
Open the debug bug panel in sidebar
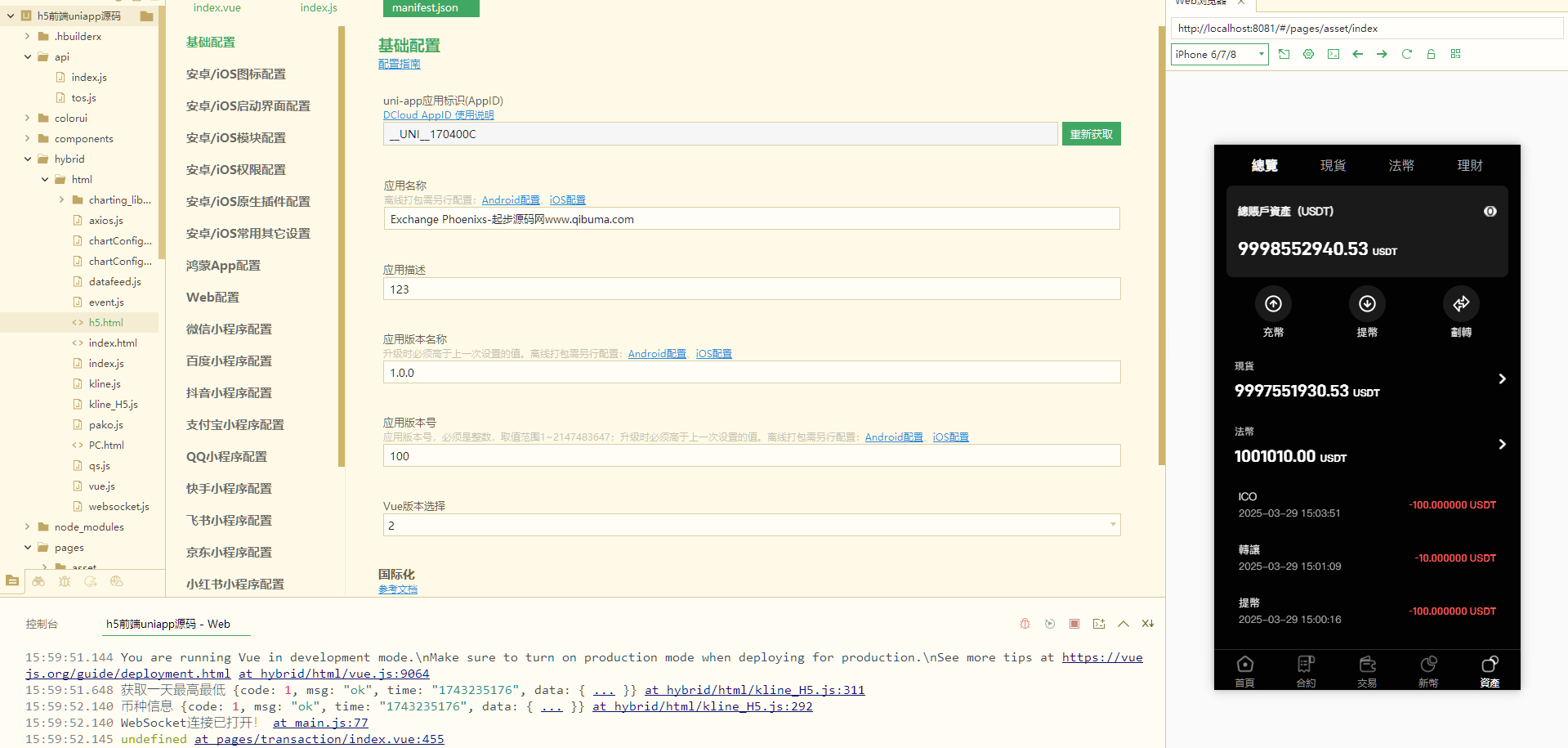coord(65,581)
